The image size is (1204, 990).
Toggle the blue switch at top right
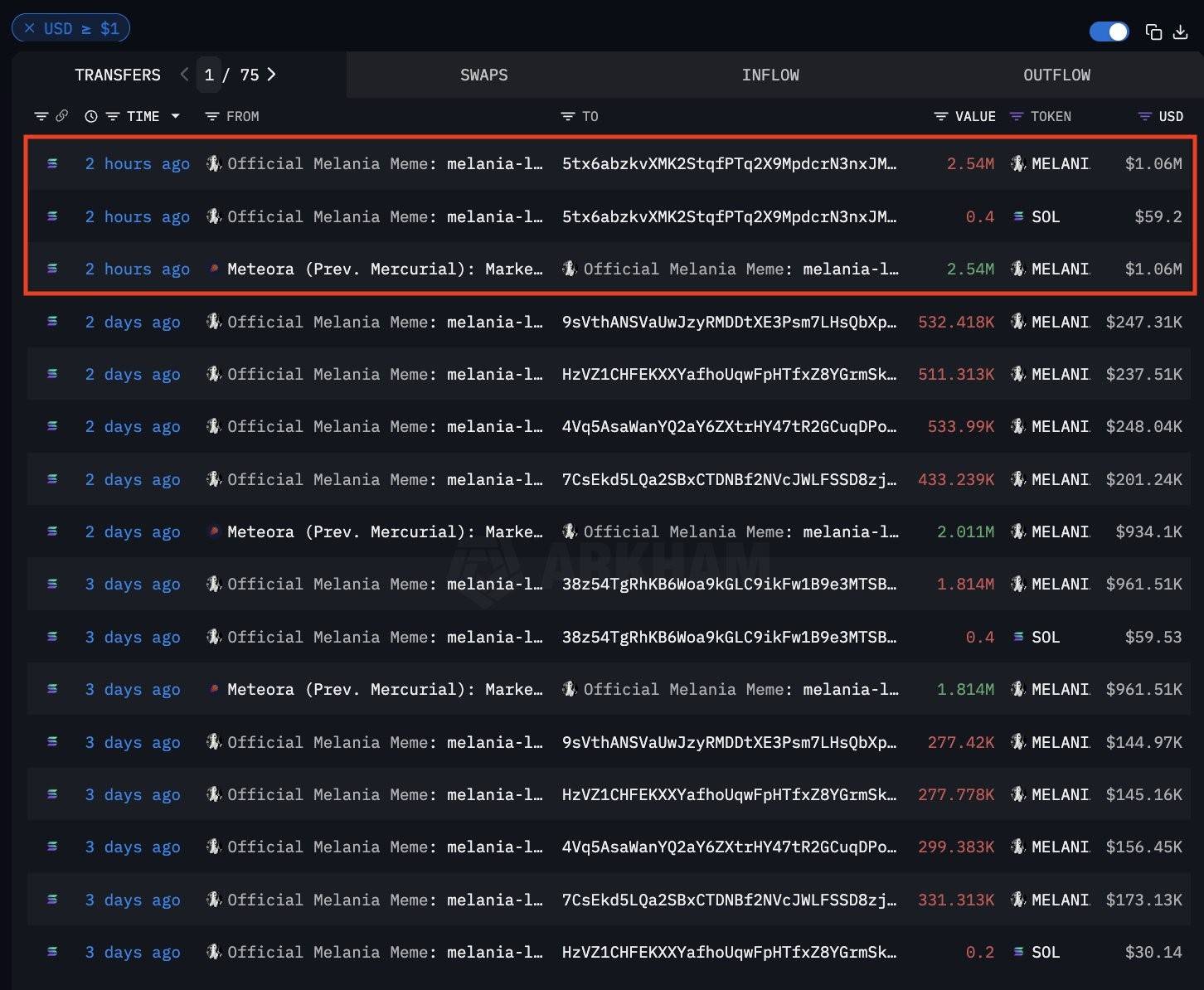(x=1109, y=32)
